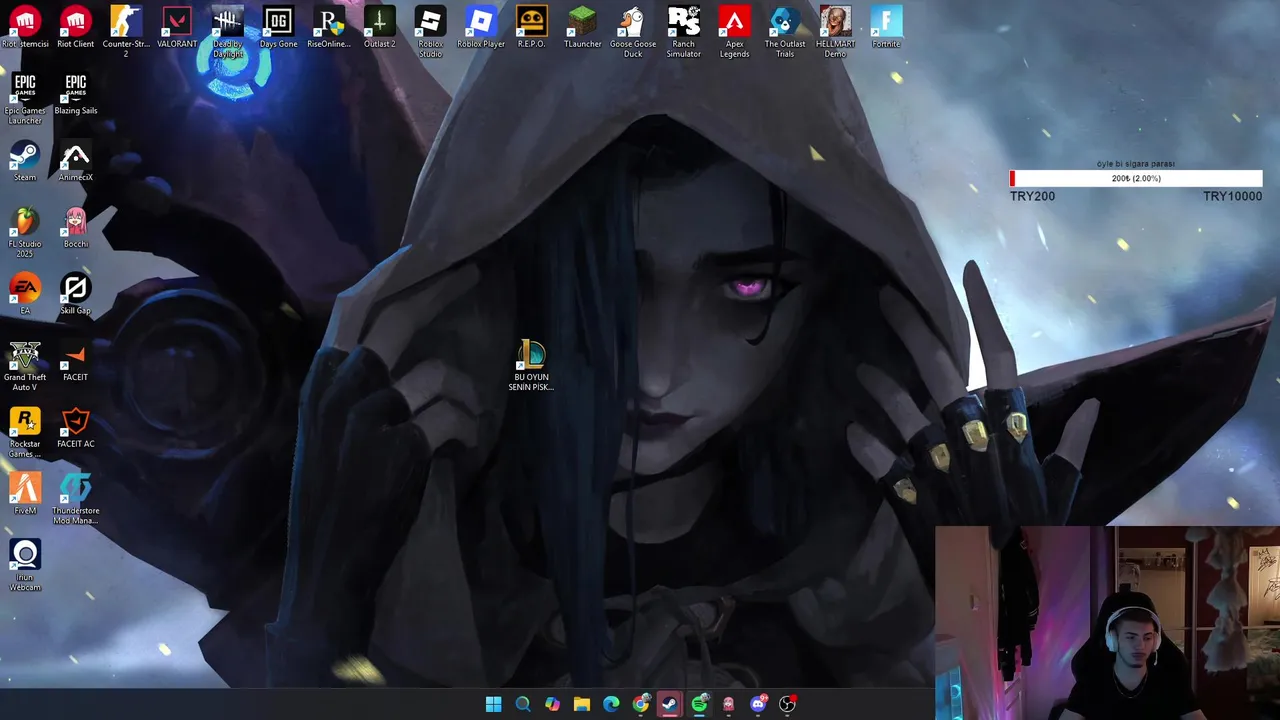Screen dimensions: 1280x720
Task: Select the Epic Games Launcher icon
Action: (25, 98)
